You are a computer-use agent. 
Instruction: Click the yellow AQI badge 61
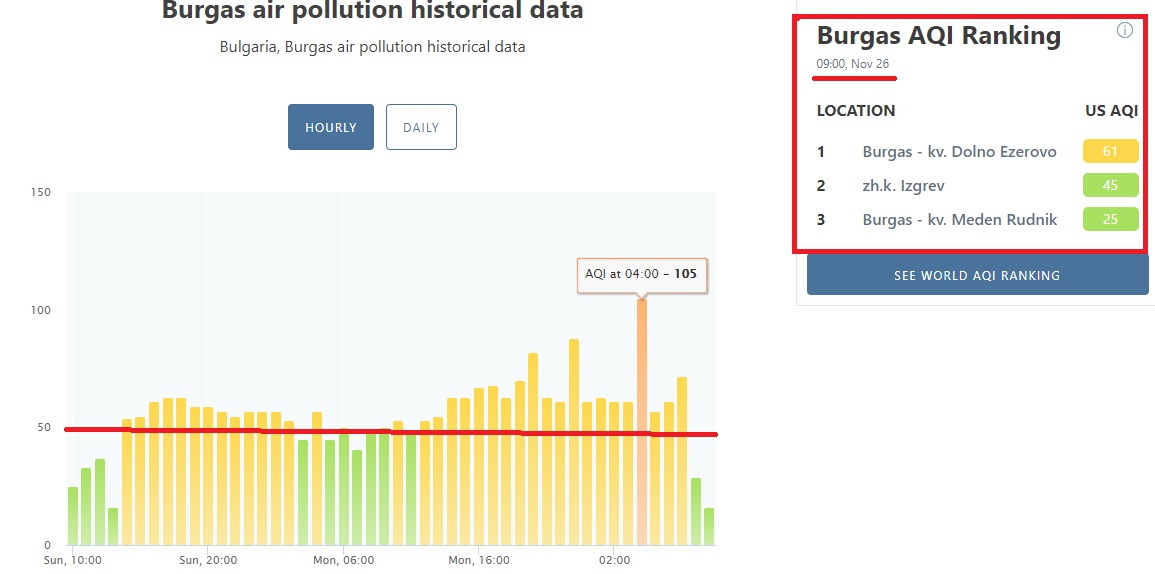pyautogui.click(x=1111, y=151)
